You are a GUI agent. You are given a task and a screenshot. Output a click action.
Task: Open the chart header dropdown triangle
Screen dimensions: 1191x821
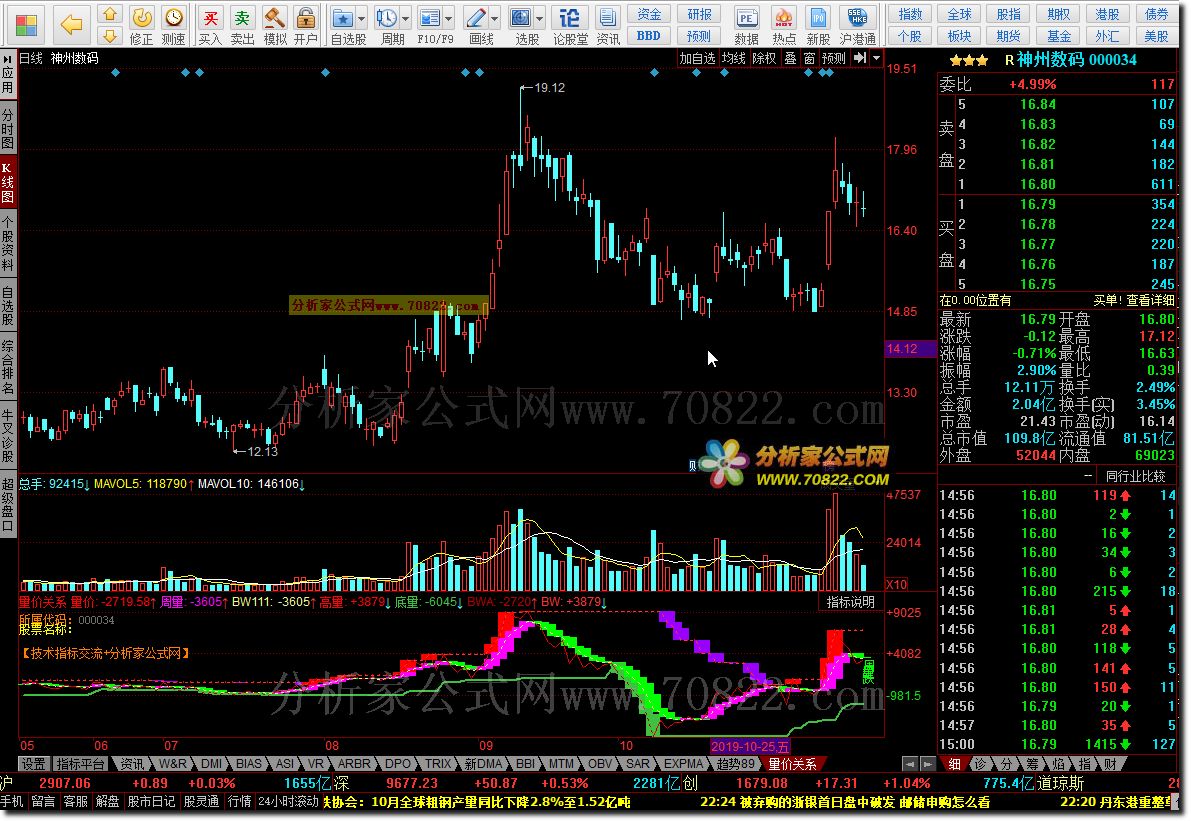click(877, 58)
